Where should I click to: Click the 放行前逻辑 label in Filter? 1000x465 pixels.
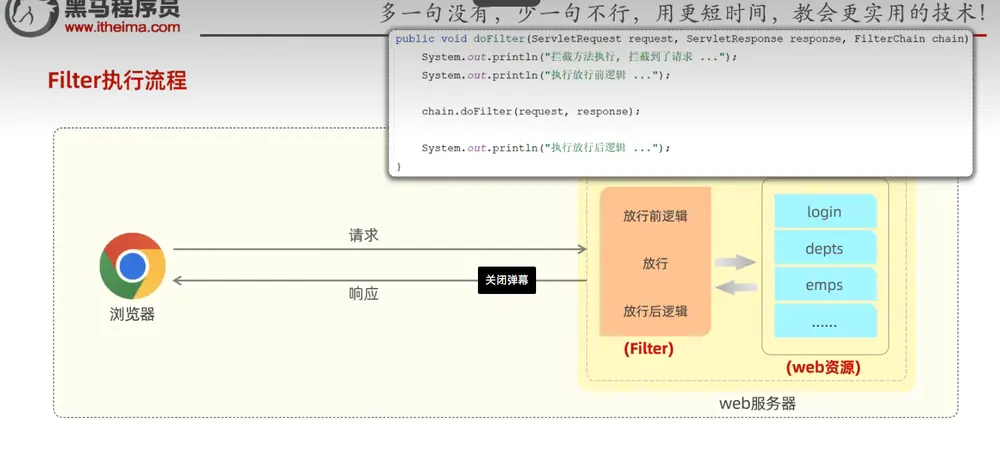tap(655, 216)
